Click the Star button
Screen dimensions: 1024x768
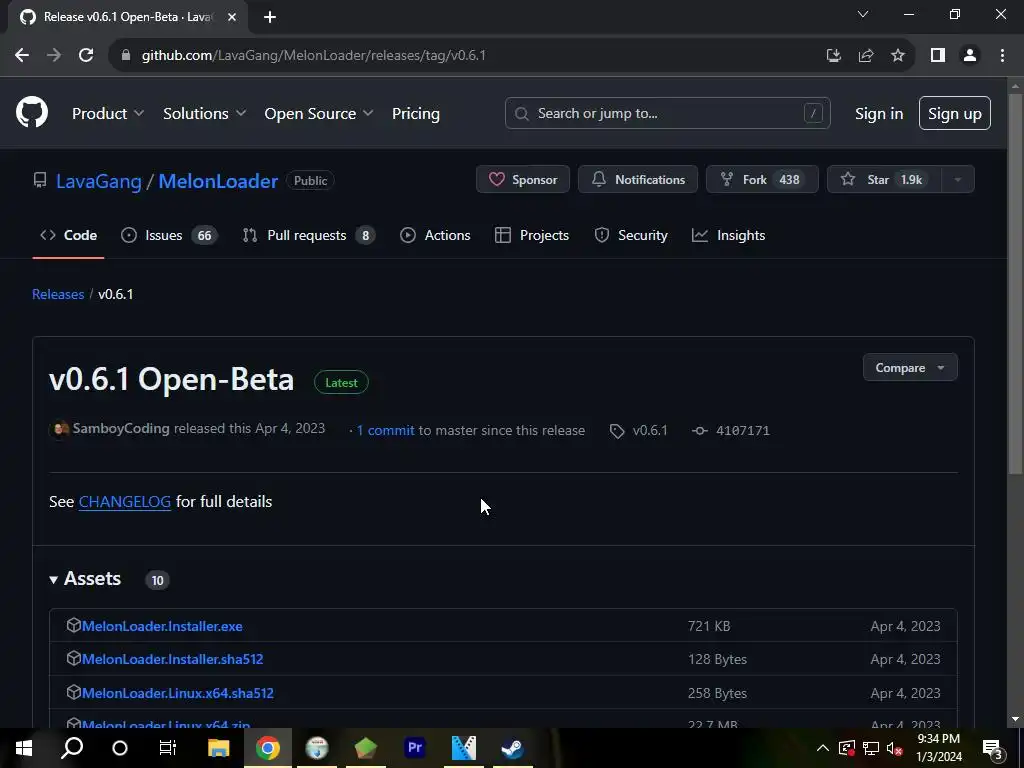(x=884, y=180)
